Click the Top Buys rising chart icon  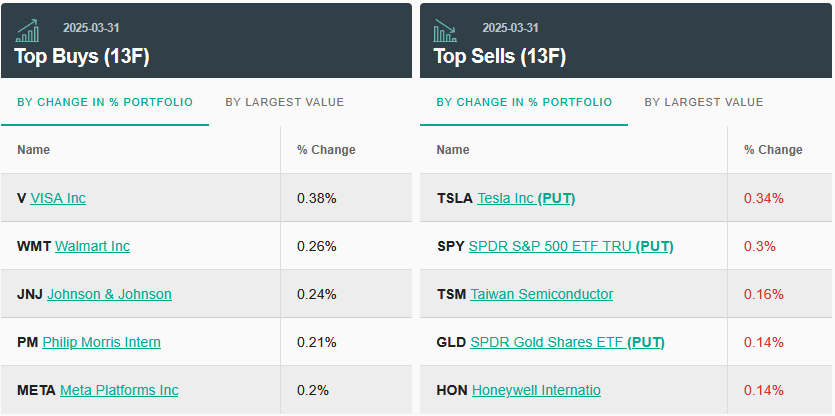(x=28, y=30)
